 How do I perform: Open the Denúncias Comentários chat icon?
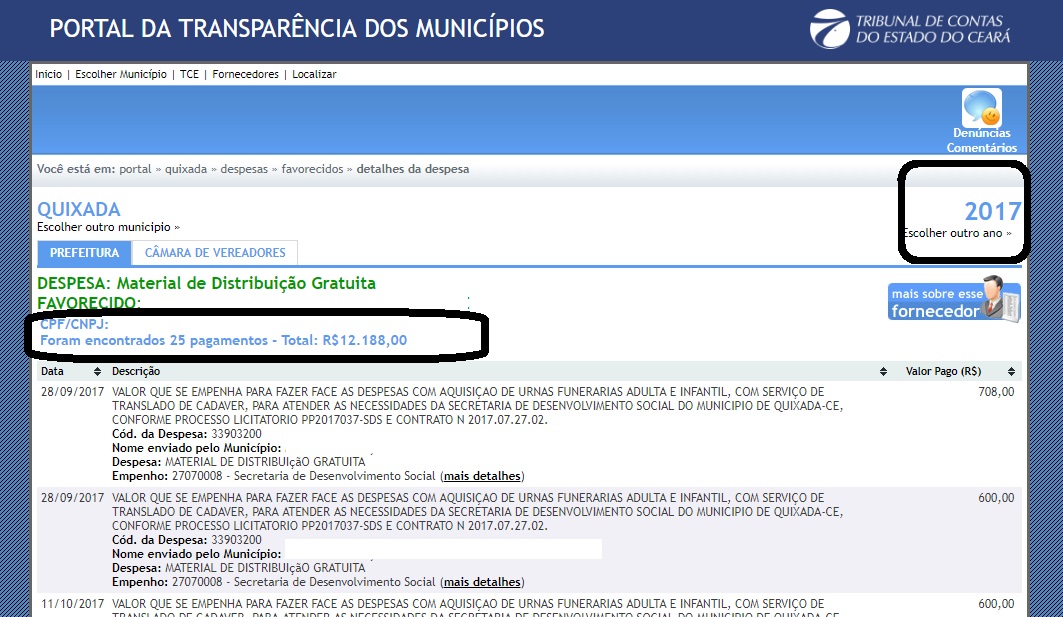point(981,108)
